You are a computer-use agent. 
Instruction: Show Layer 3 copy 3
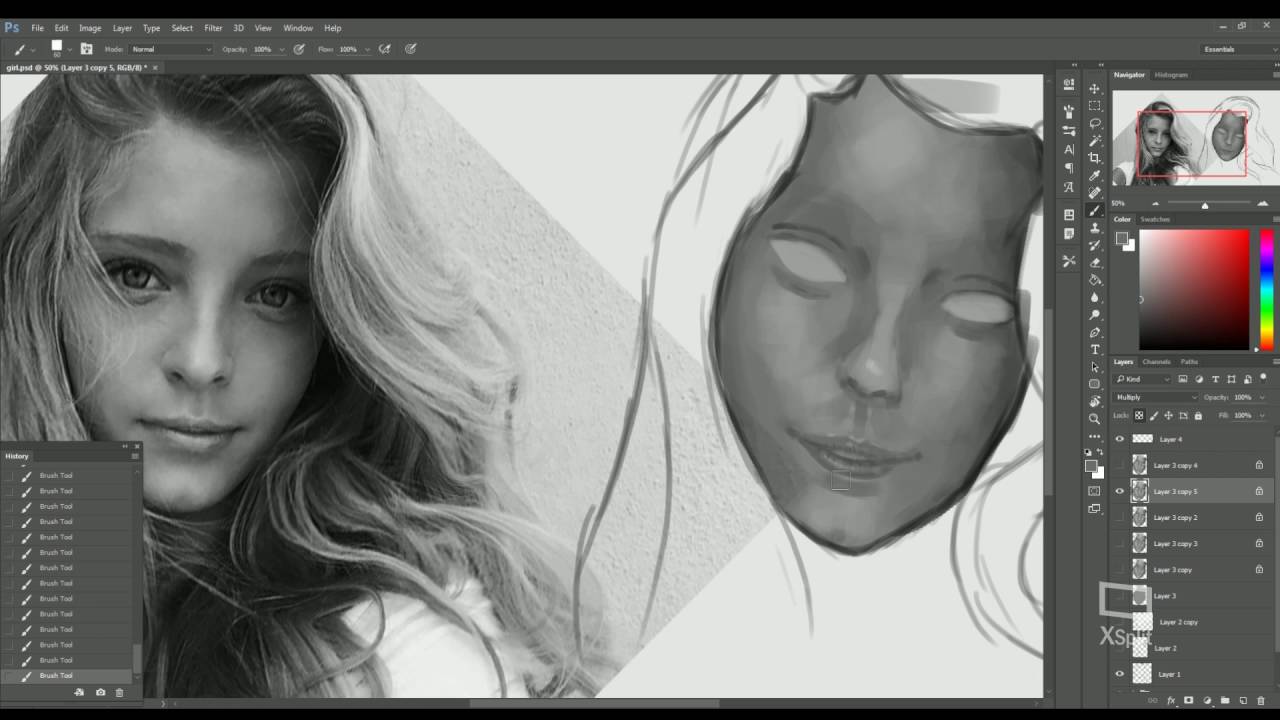point(1119,543)
